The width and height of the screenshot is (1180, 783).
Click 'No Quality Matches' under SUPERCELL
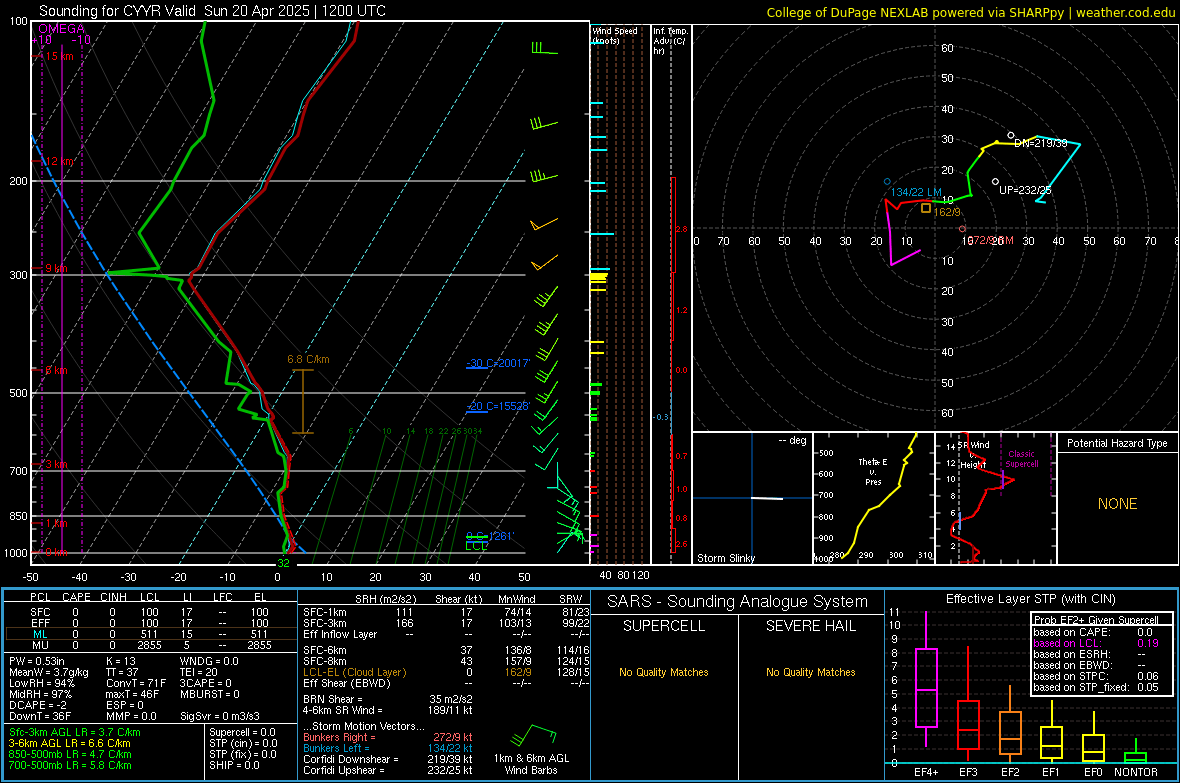(x=664, y=672)
